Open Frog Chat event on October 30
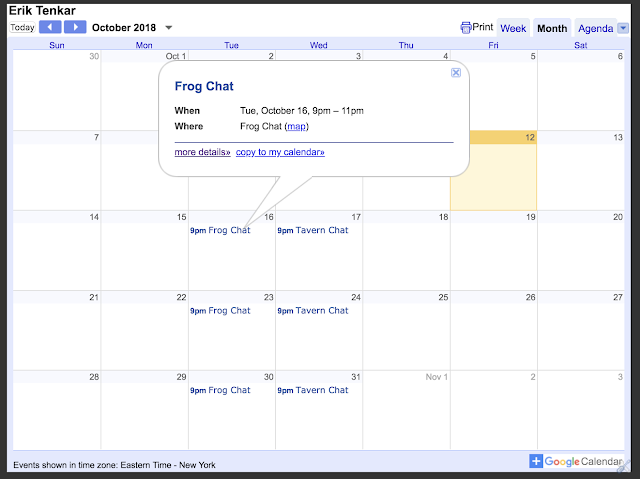Viewport: 640px width, 479px height. tap(220, 390)
